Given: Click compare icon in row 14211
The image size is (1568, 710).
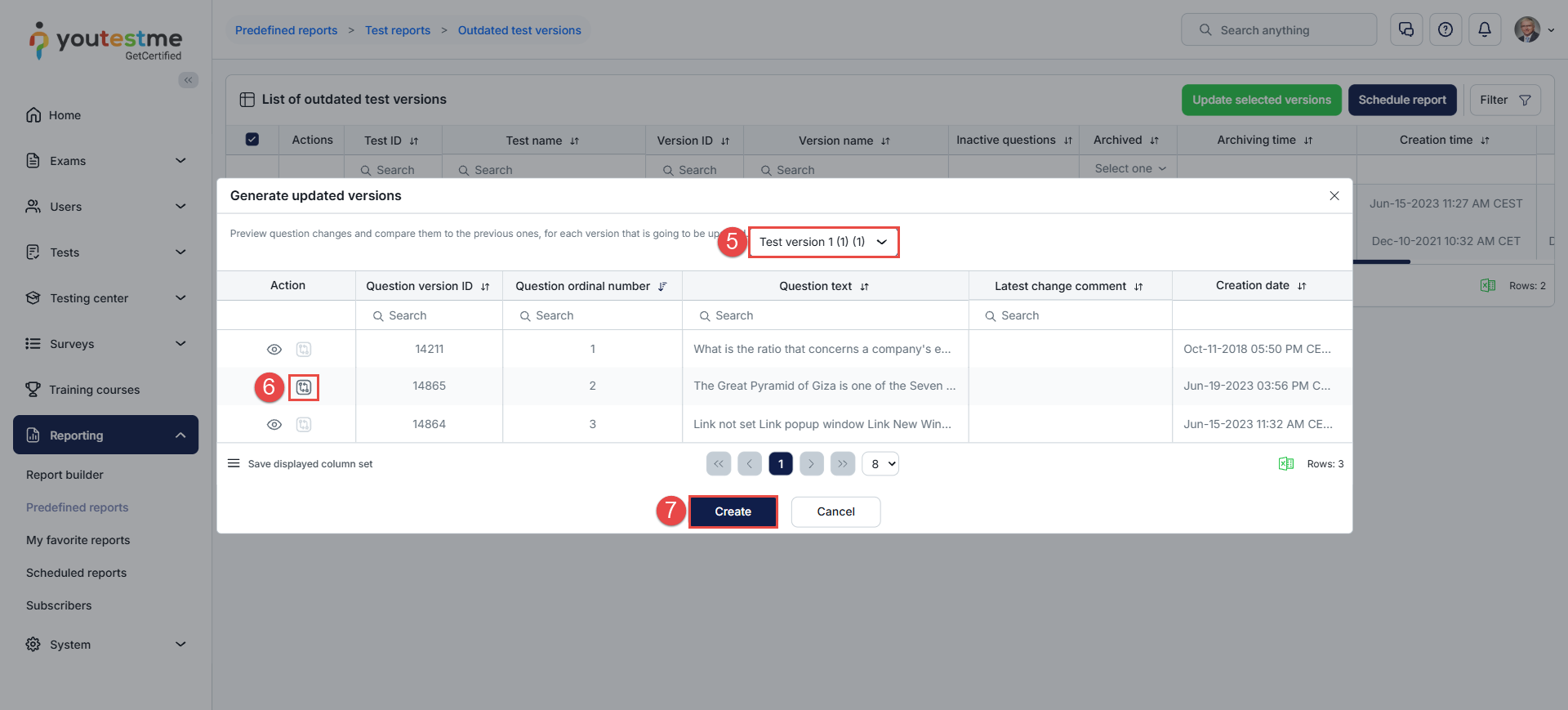Looking at the screenshot, I should 304,350.
